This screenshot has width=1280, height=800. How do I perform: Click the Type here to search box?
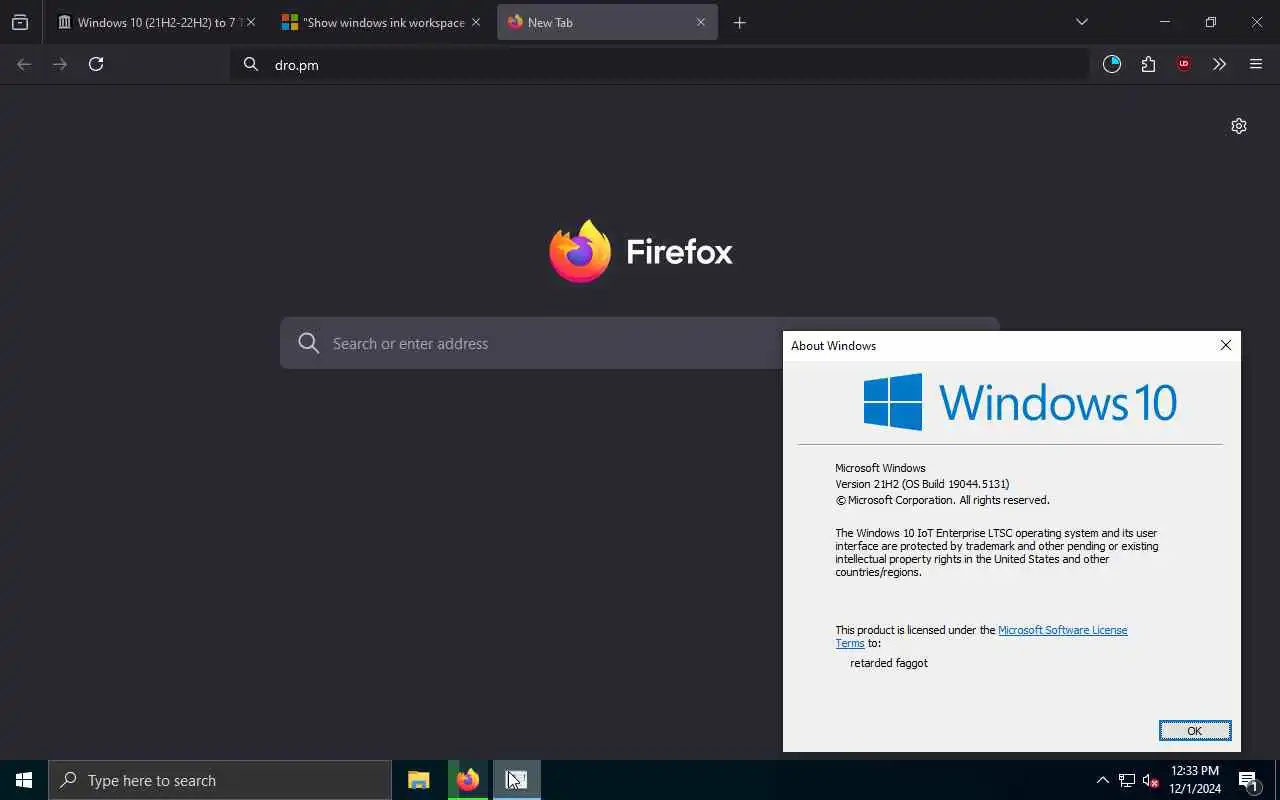click(x=220, y=780)
